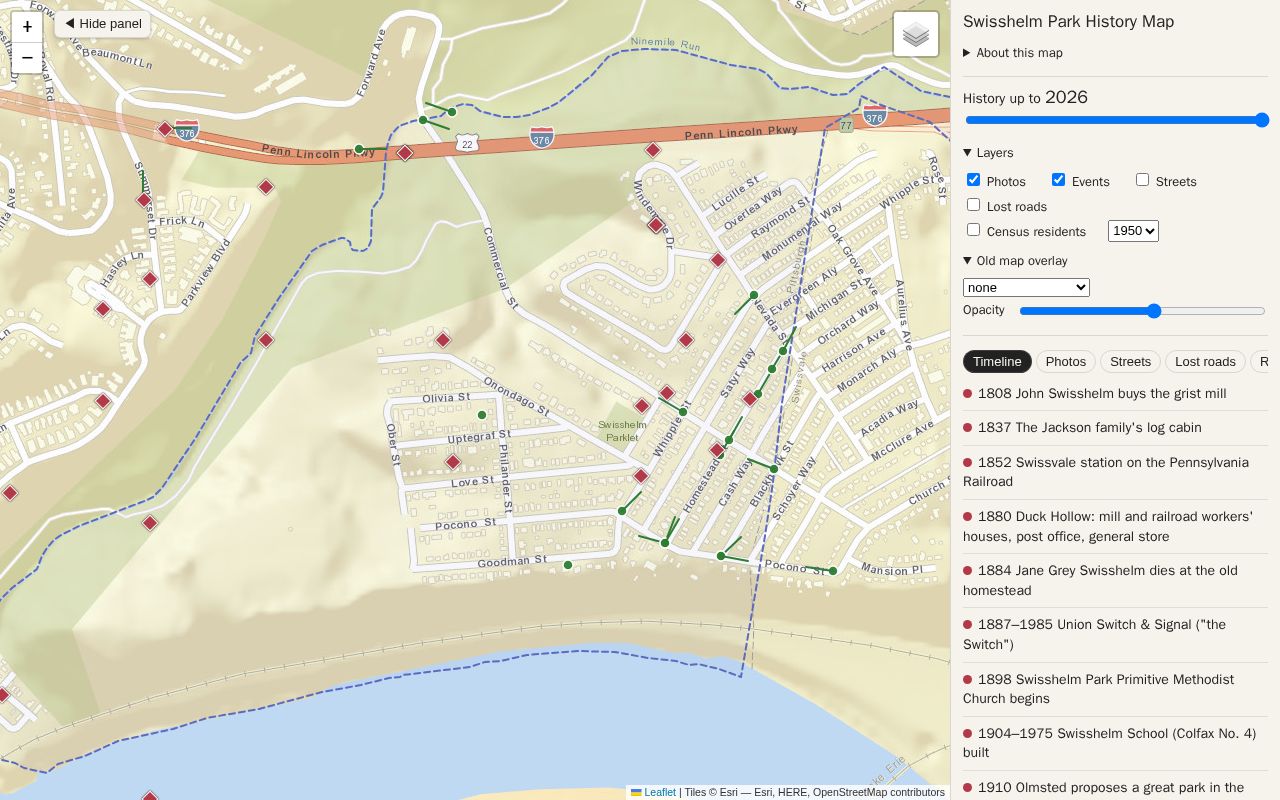The image size is (1280, 800).
Task: Click the green photo dot on Goodman St
Action: pos(568,565)
